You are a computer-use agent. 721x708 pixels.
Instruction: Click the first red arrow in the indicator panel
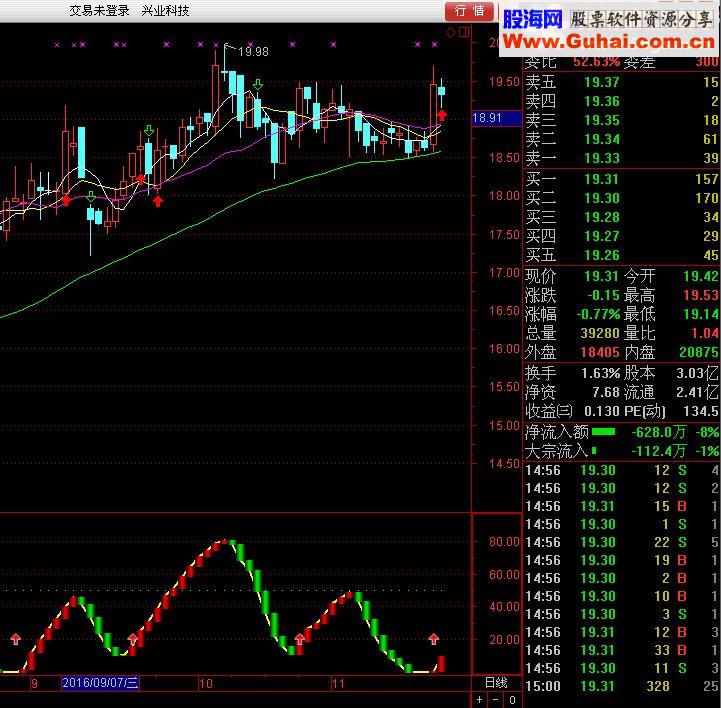(x=16, y=639)
